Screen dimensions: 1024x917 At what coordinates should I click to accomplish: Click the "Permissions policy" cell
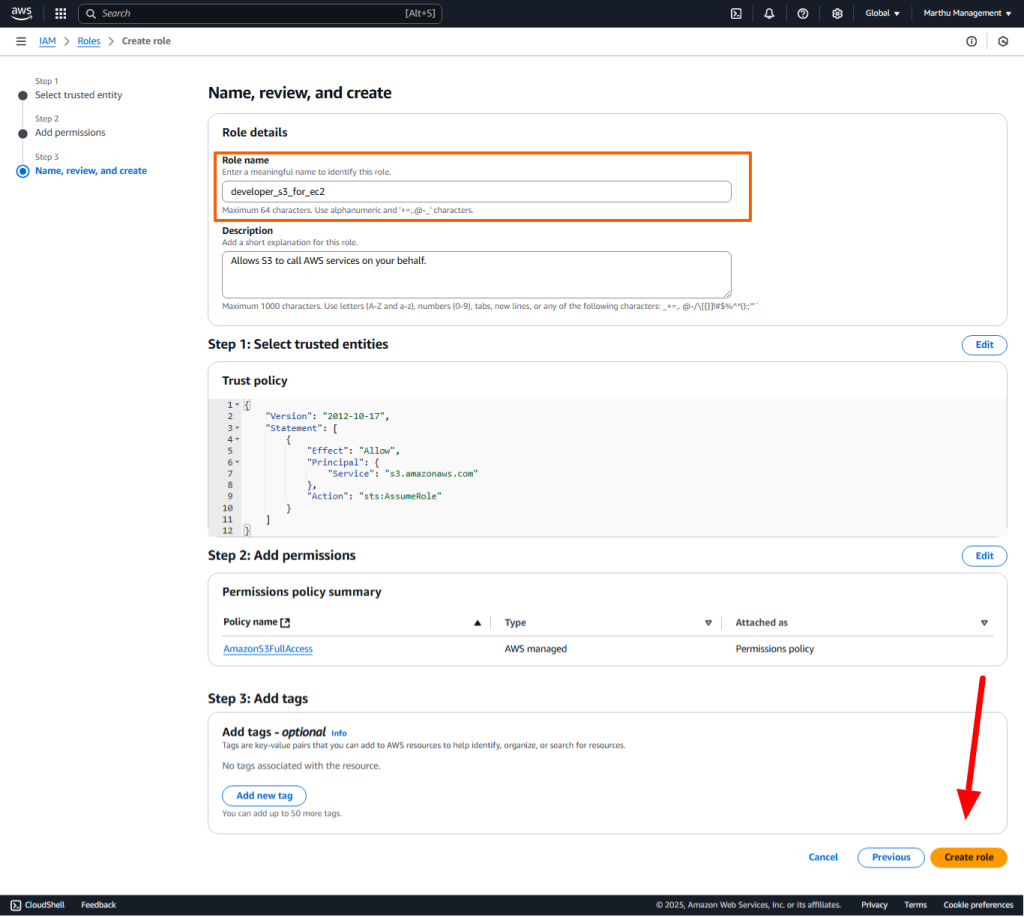[775, 649]
